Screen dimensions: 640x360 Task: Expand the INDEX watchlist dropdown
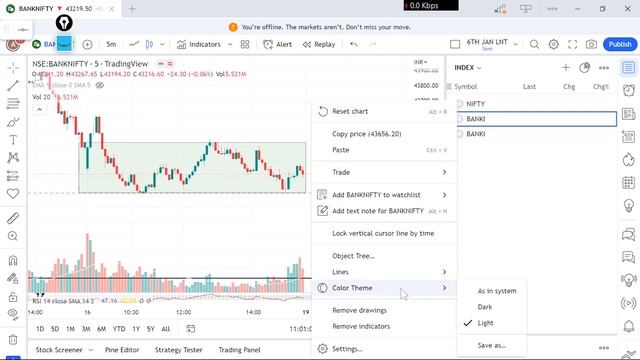click(x=468, y=68)
